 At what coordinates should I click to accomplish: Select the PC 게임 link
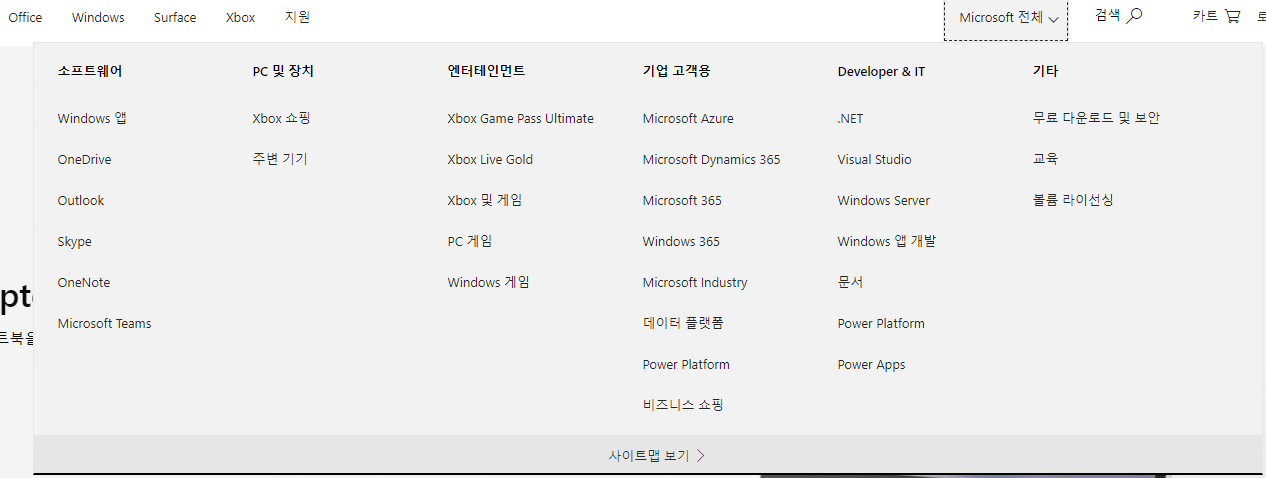470,241
